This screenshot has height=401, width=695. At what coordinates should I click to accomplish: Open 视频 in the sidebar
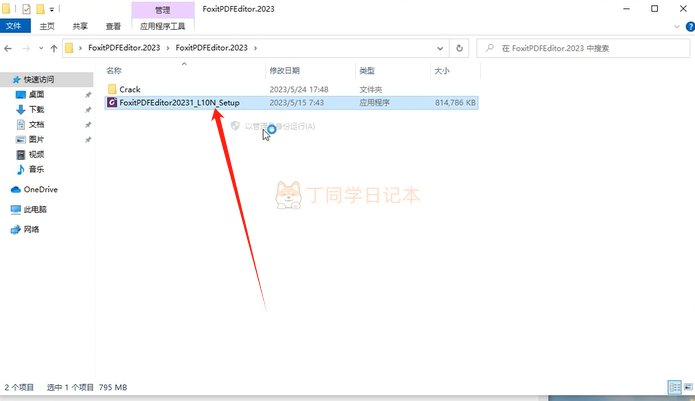[36, 154]
